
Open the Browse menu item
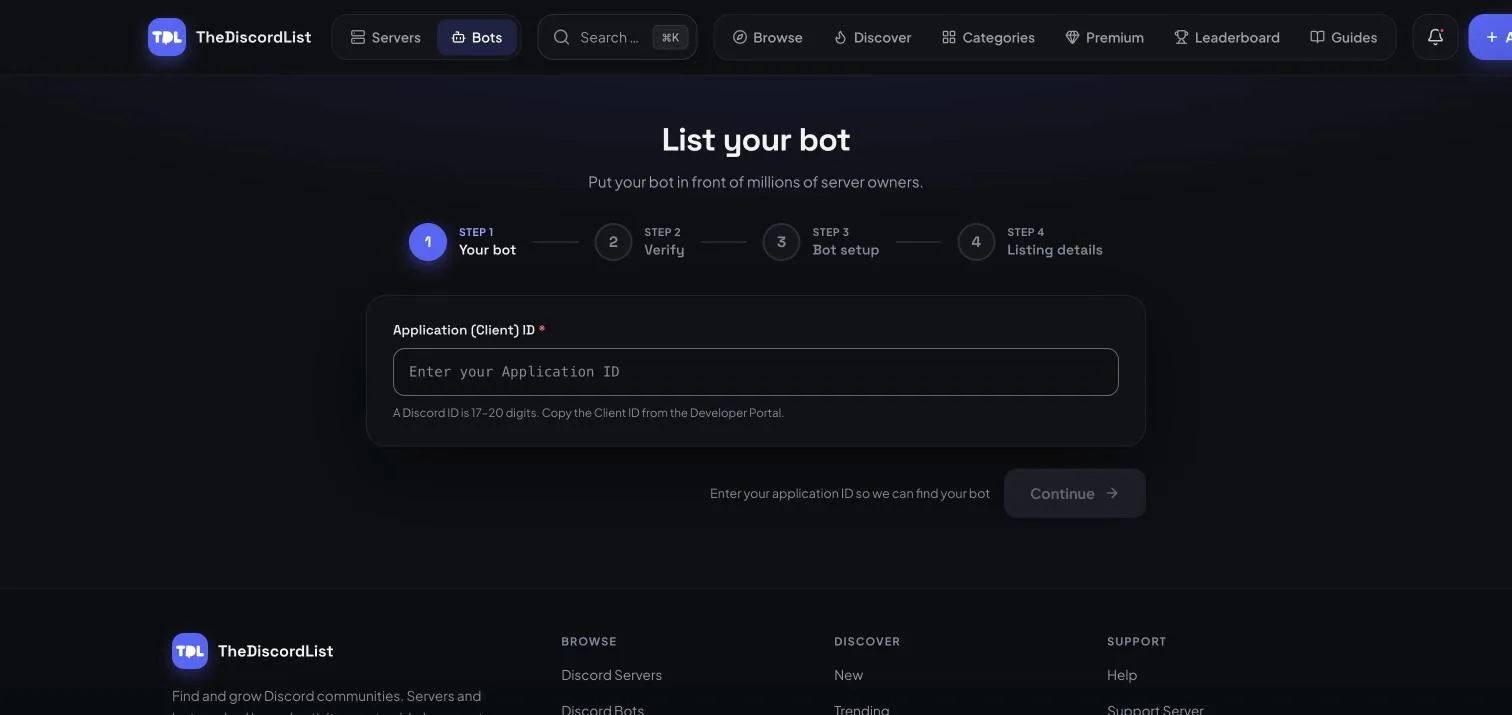tap(767, 37)
